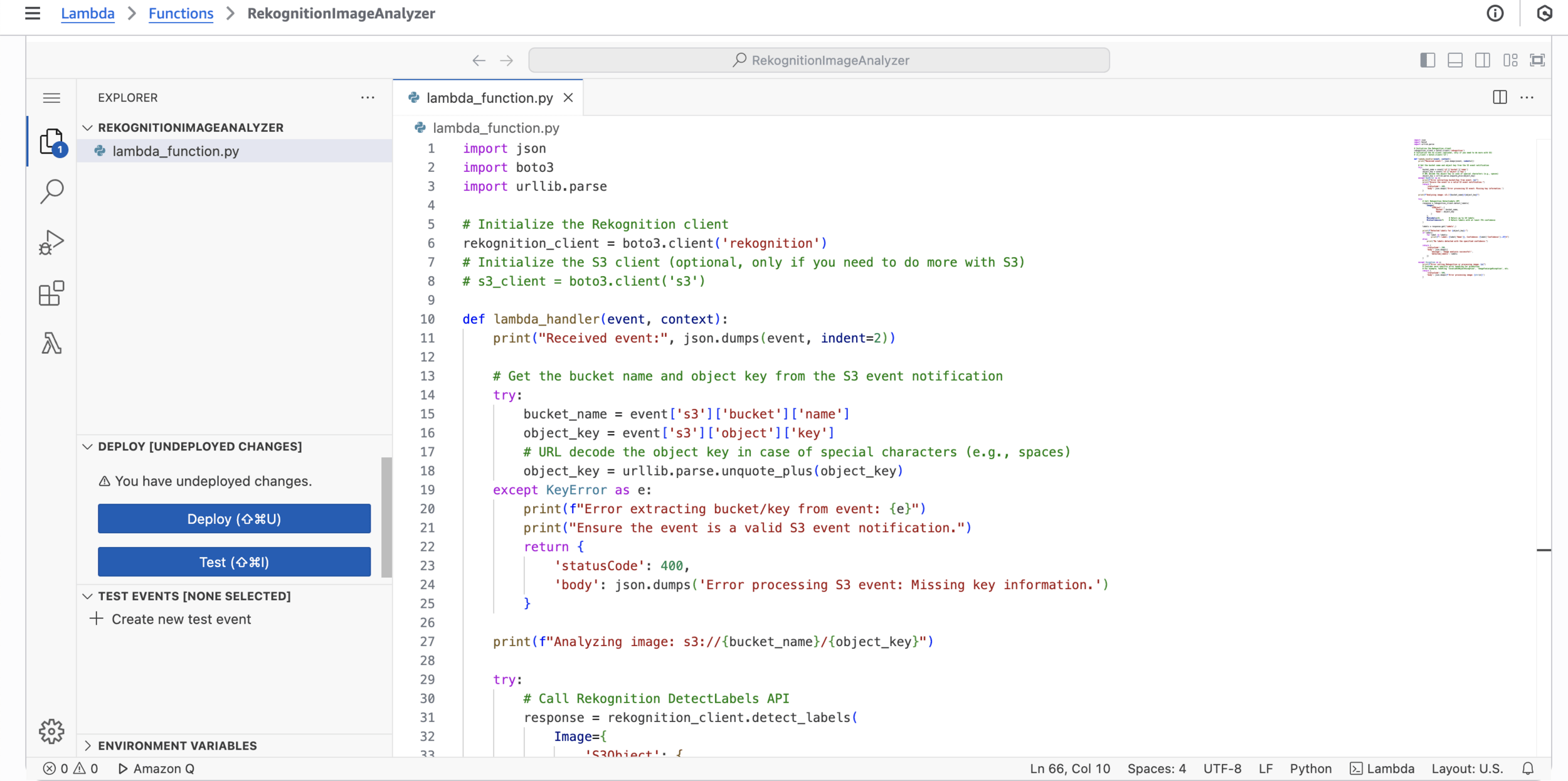Open the Run and Debug view
Screen dimensions: 1568x781
click(51, 242)
